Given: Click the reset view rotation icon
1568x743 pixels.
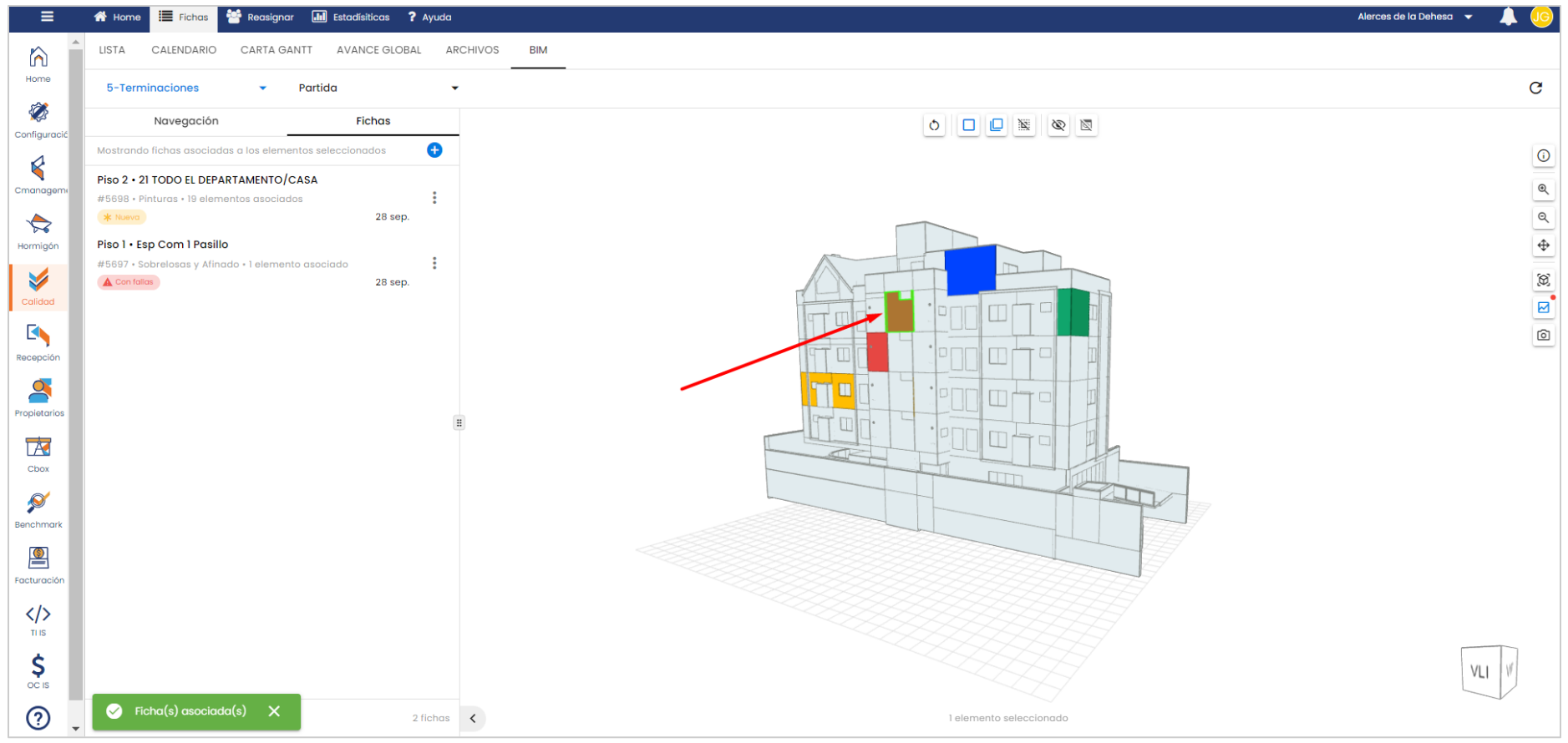Looking at the screenshot, I should (x=934, y=125).
